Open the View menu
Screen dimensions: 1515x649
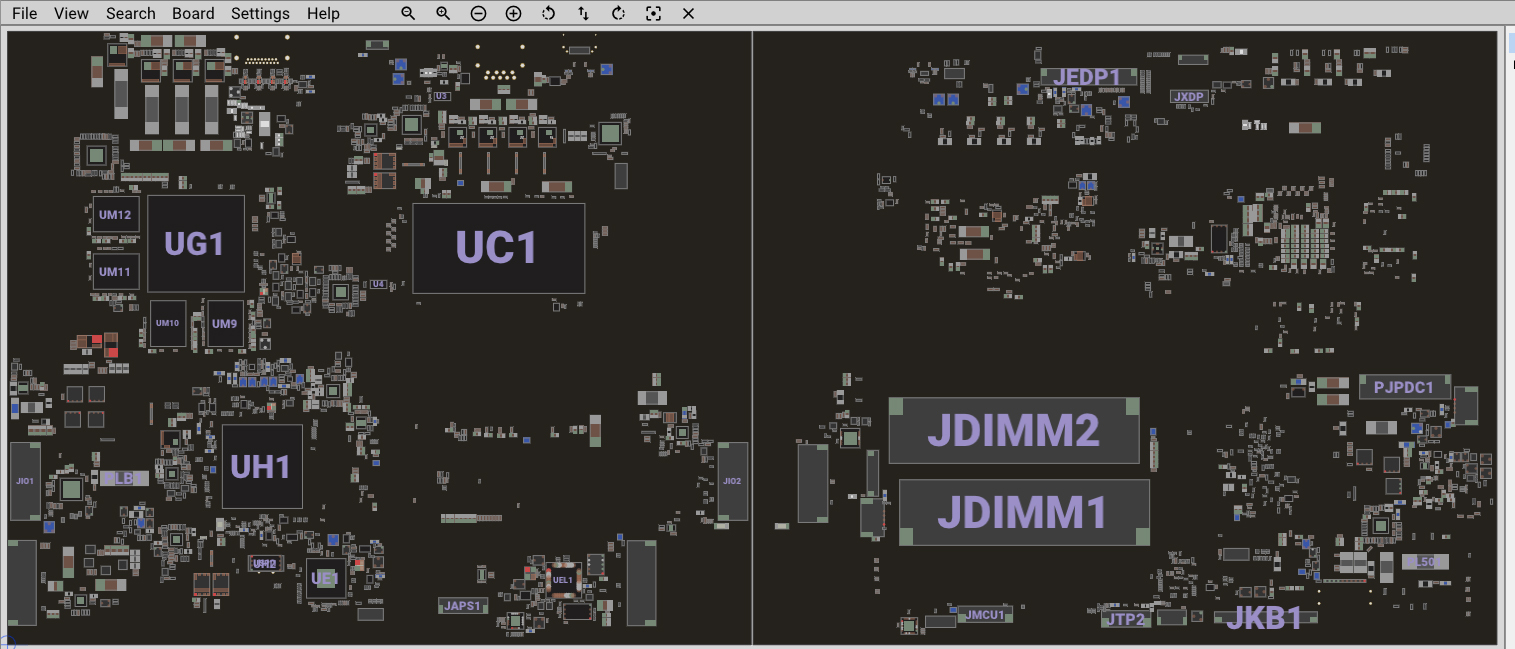[71, 14]
